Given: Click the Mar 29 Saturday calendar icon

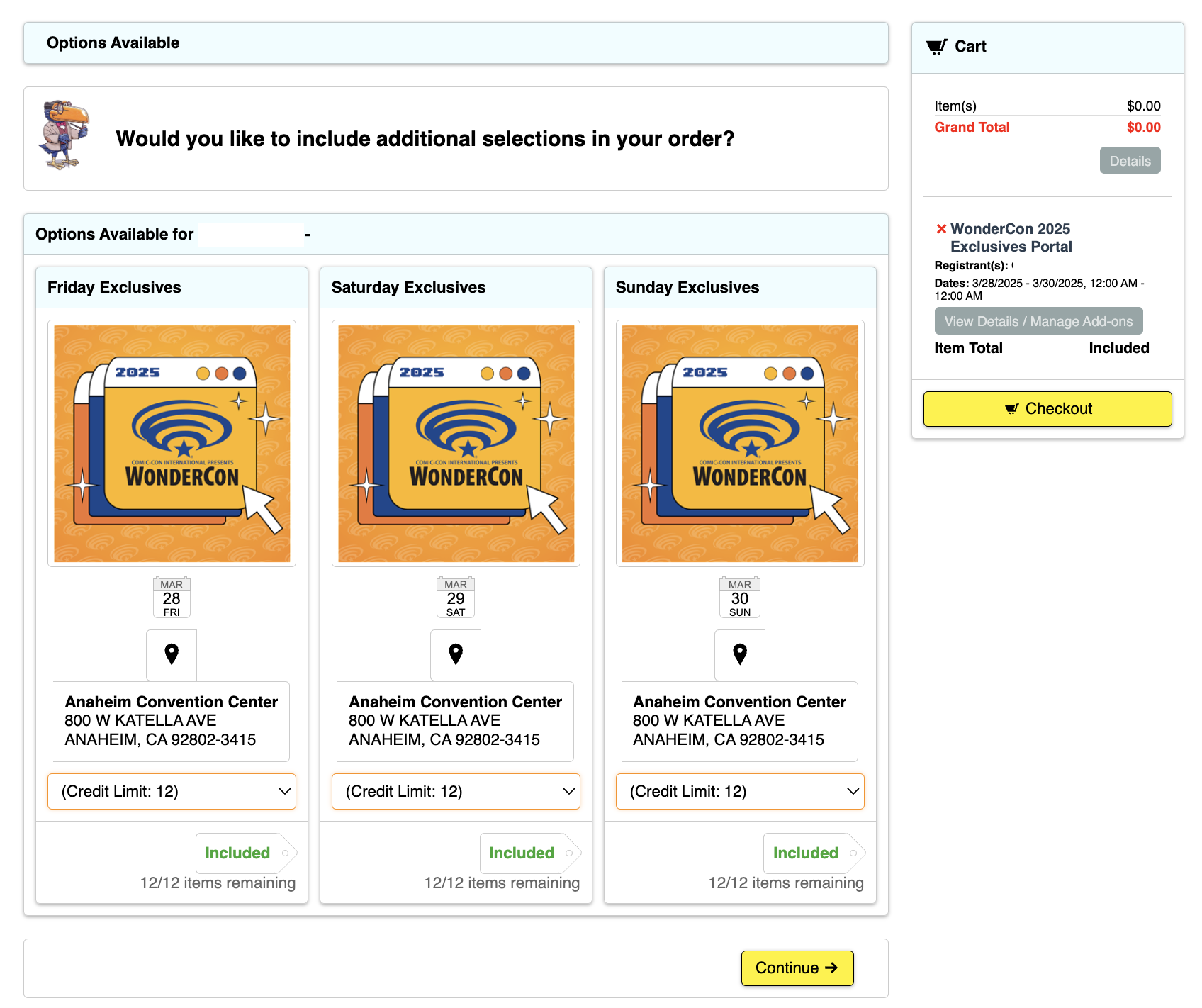Looking at the screenshot, I should 456,598.
